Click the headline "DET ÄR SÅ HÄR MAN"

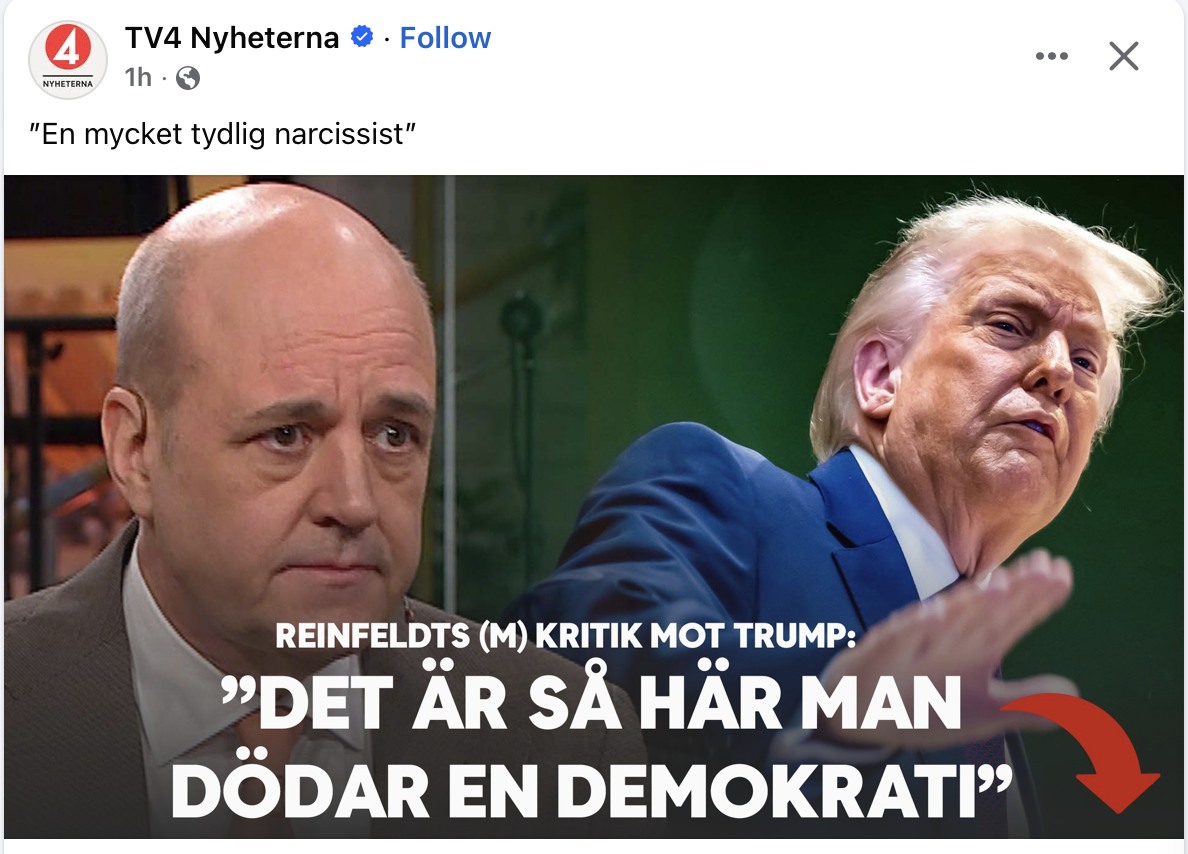[x=592, y=702]
